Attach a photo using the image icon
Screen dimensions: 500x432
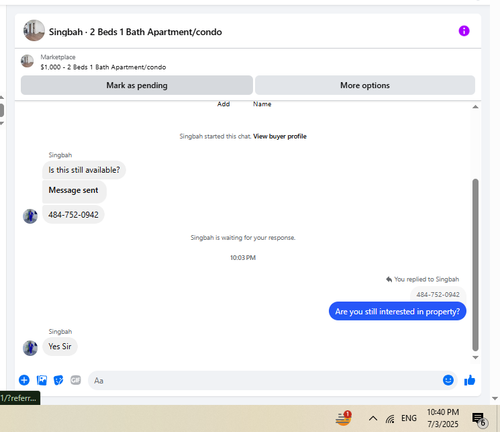(x=42, y=380)
